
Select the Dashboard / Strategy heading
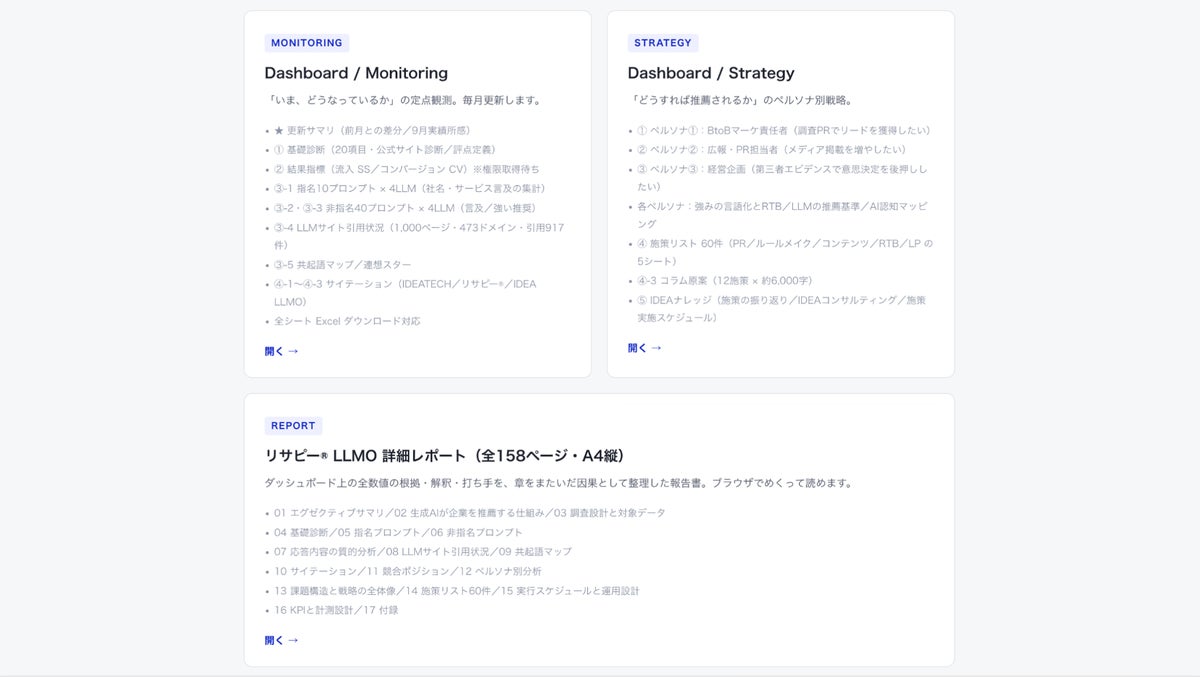click(x=711, y=73)
